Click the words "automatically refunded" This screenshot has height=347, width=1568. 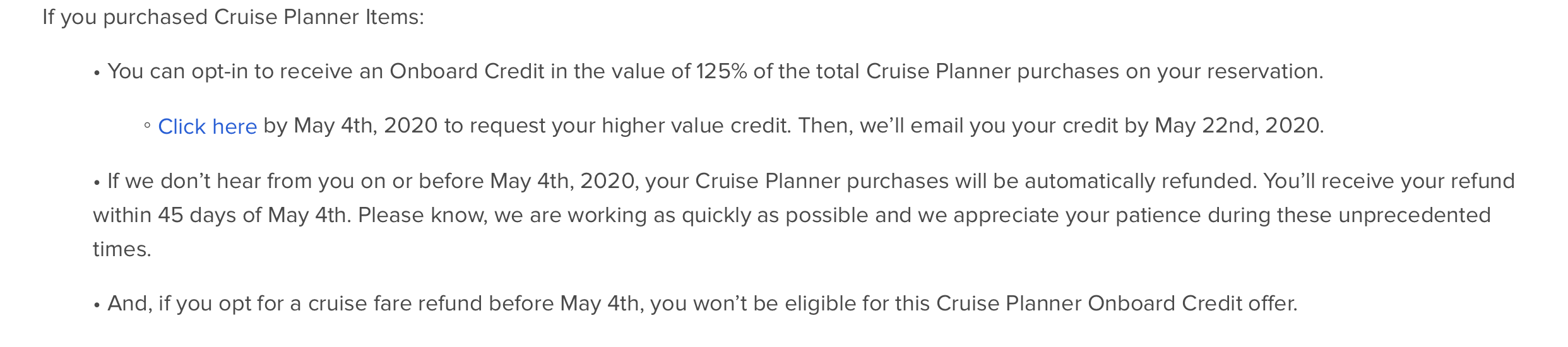pos(1139,181)
